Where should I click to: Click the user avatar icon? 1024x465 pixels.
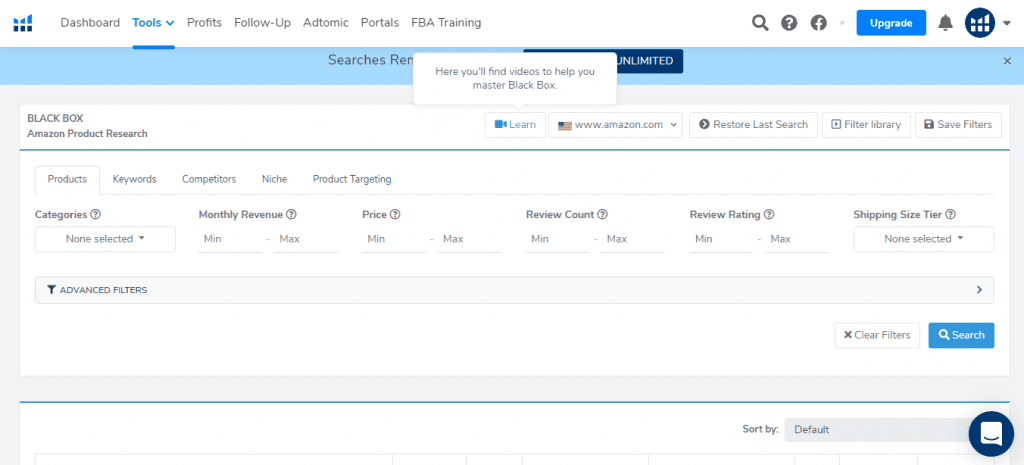[x=980, y=23]
